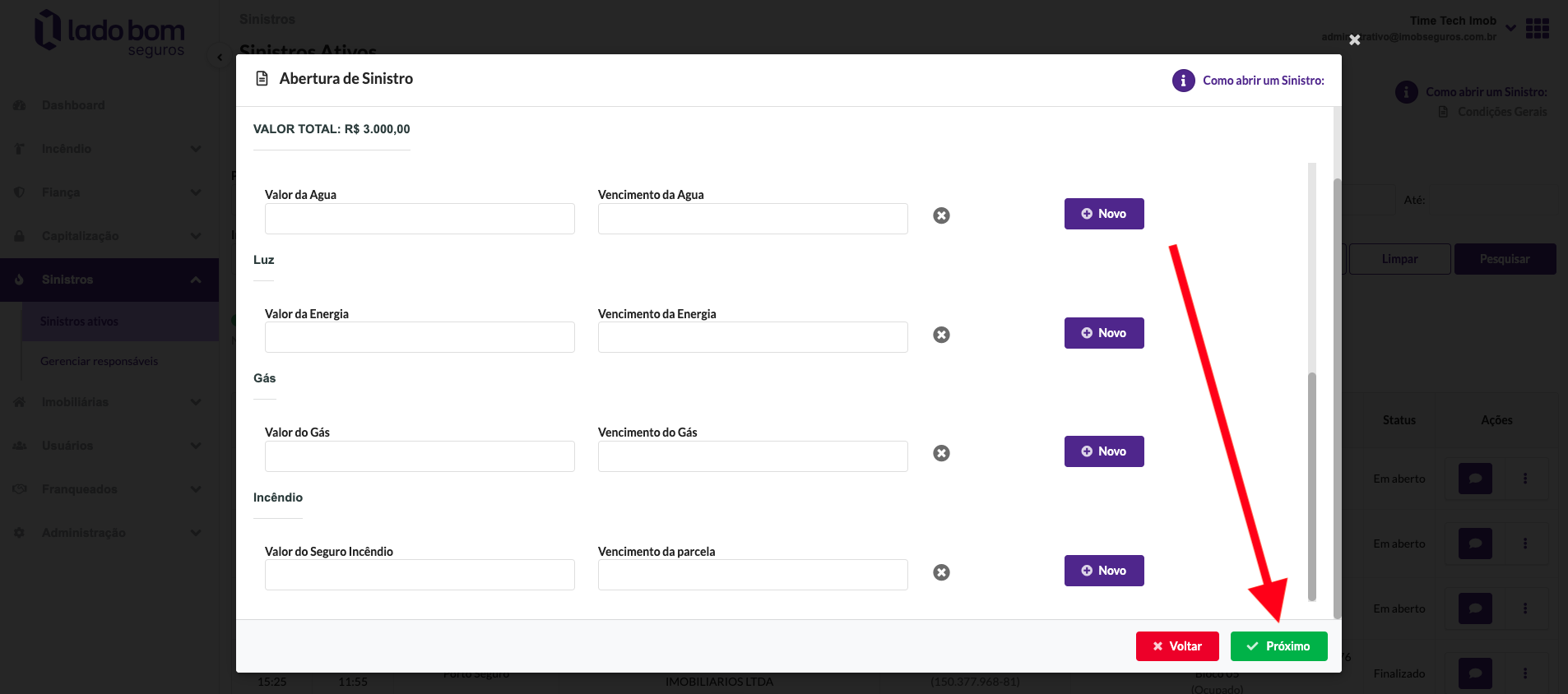Click the Dashboard sidebar icon
This screenshot has width=1568, height=694.
click(x=20, y=105)
